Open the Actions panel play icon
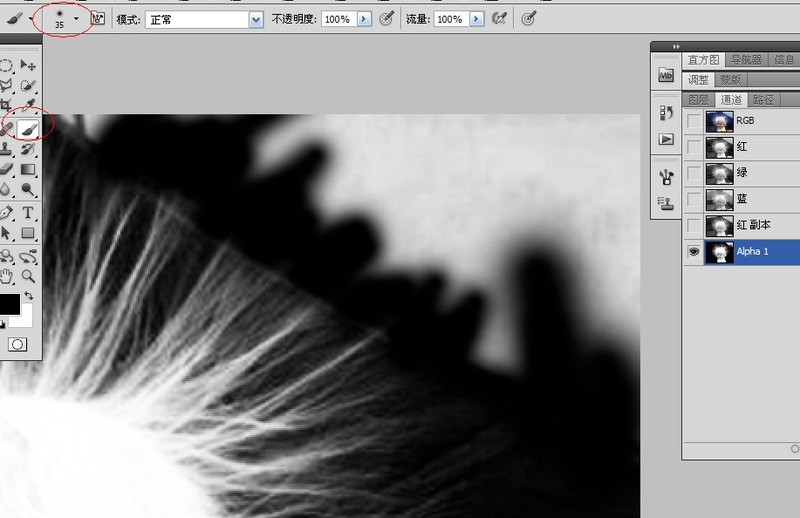The height and width of the screenshot is (518, 800). (666, 139)
